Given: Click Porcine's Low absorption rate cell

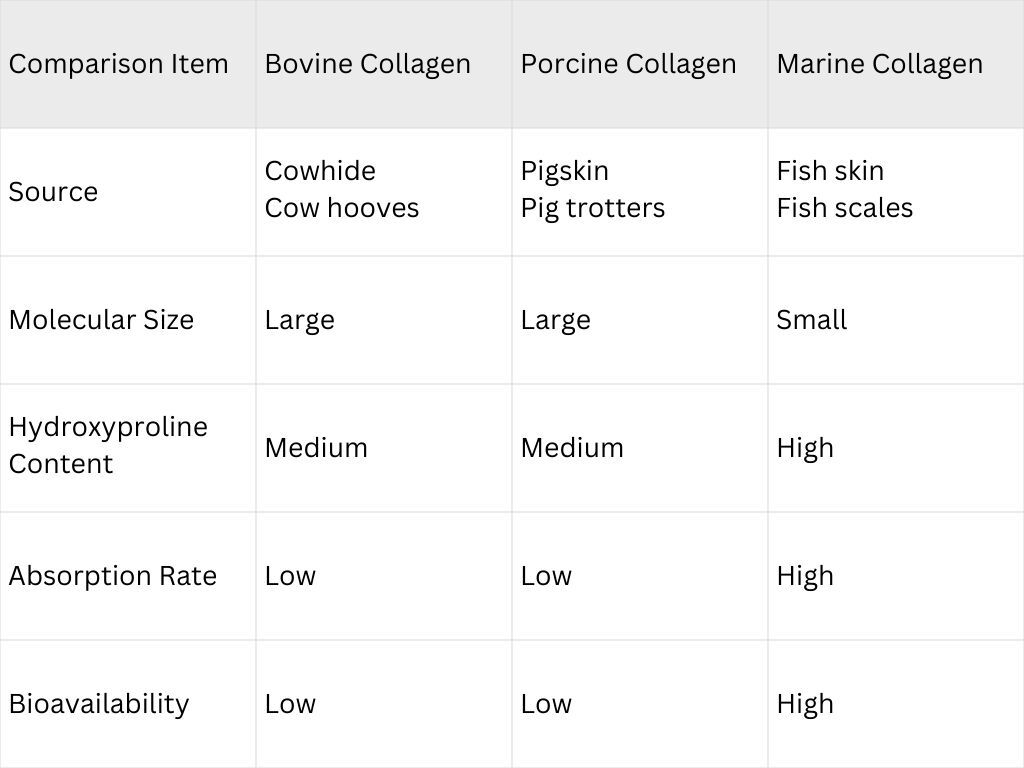Looking at the screenshot, I should point(546,576).
